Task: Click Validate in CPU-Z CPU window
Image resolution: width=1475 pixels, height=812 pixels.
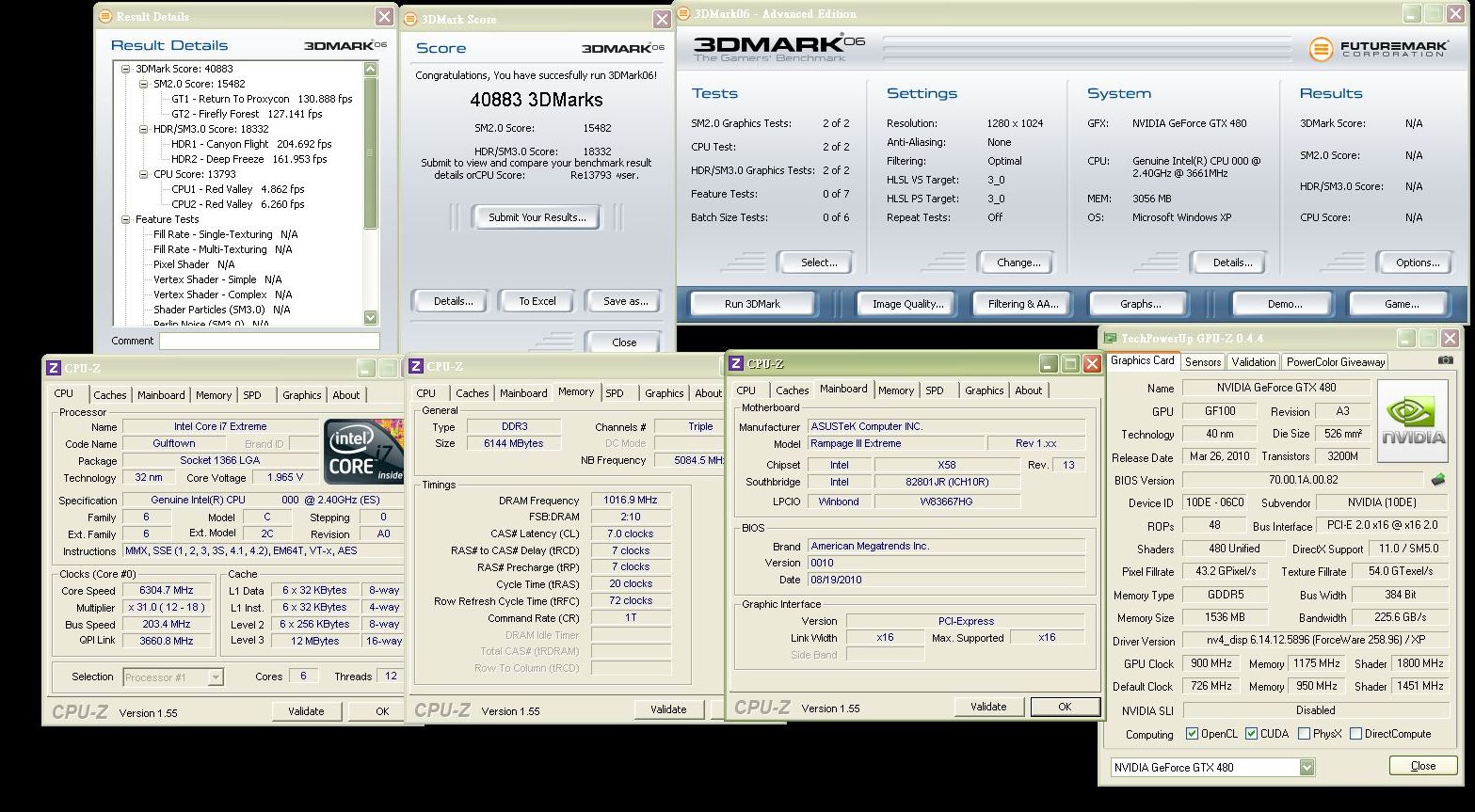Action: pos(306,711)
